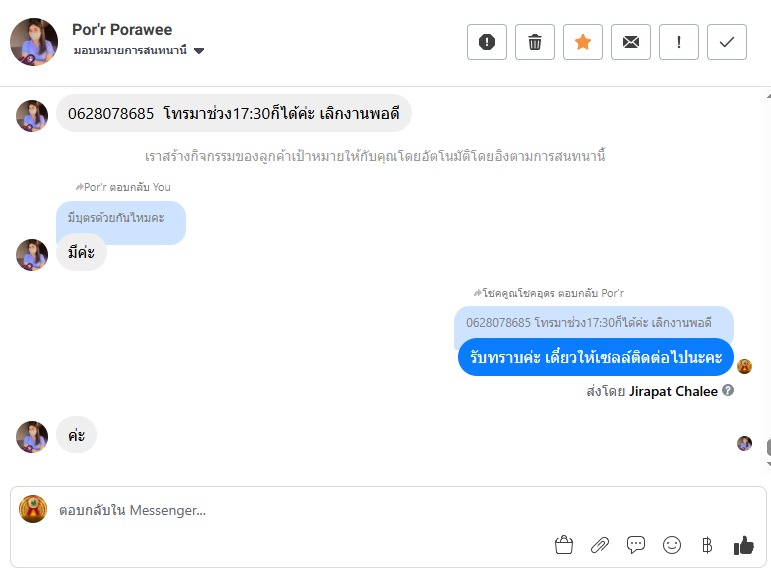Send a thumbs-up like
The image size is (771, 577).
[743, 545]
